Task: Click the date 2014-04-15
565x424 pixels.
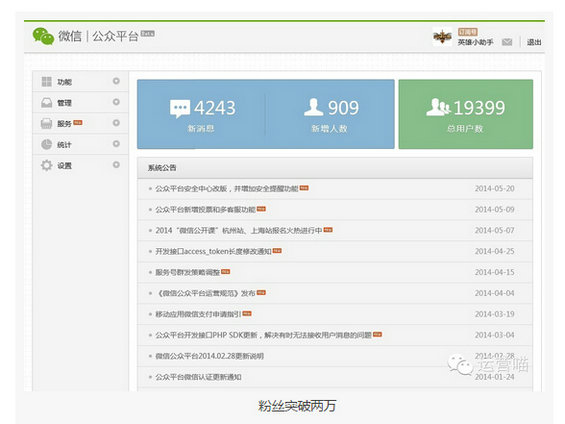Action: (x=494, y=272)
